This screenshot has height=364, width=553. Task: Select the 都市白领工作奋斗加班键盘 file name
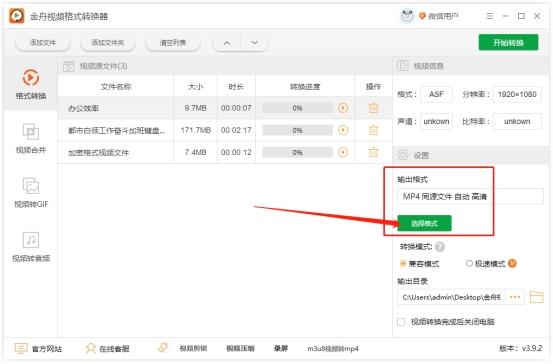pos(116,131)
